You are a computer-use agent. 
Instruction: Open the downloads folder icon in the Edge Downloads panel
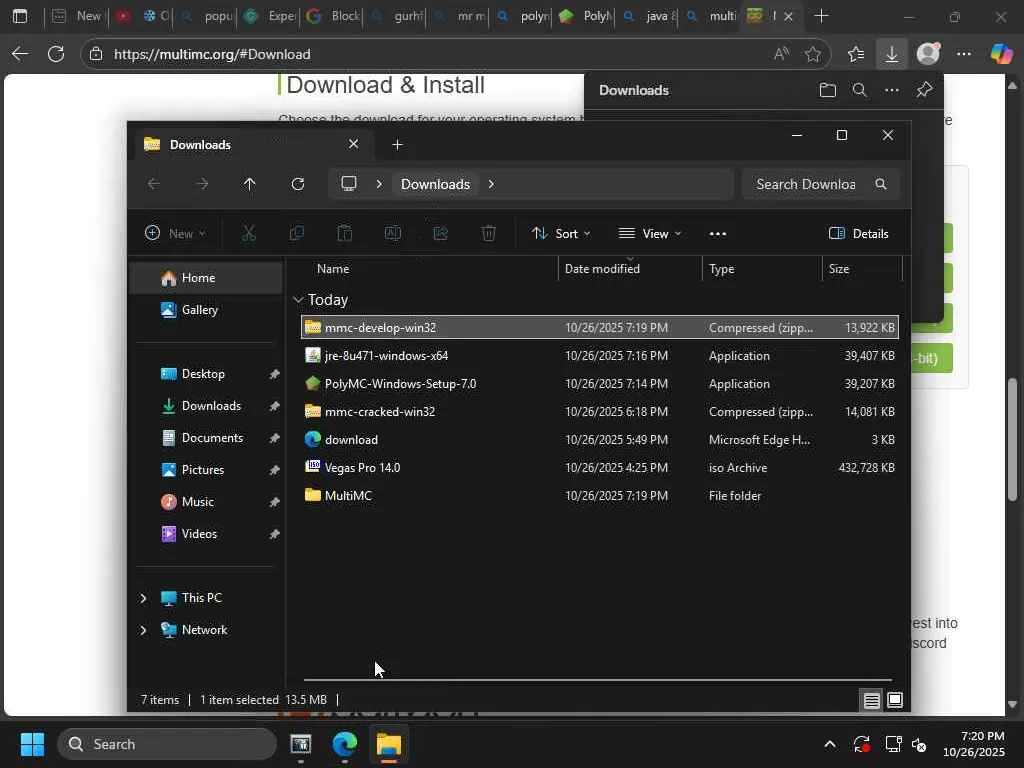click(827, 90)
